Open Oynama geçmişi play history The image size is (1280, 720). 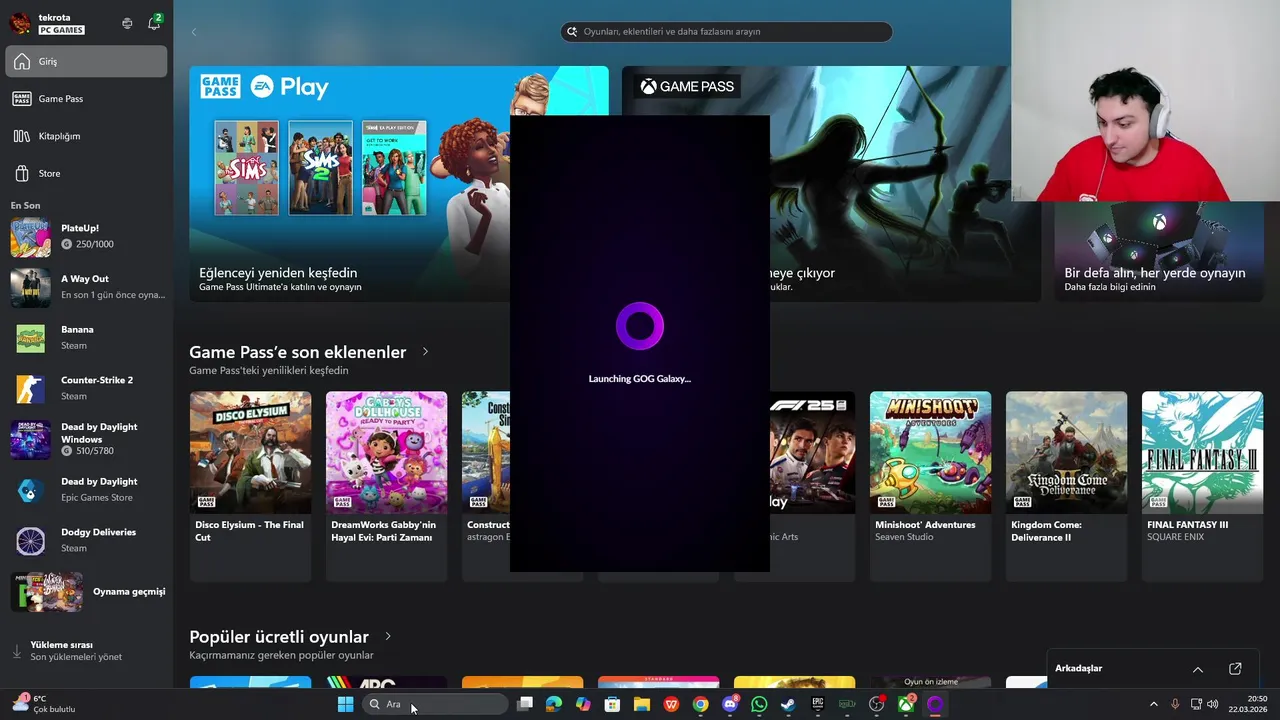pyautogui.click(x=86, y=592)
